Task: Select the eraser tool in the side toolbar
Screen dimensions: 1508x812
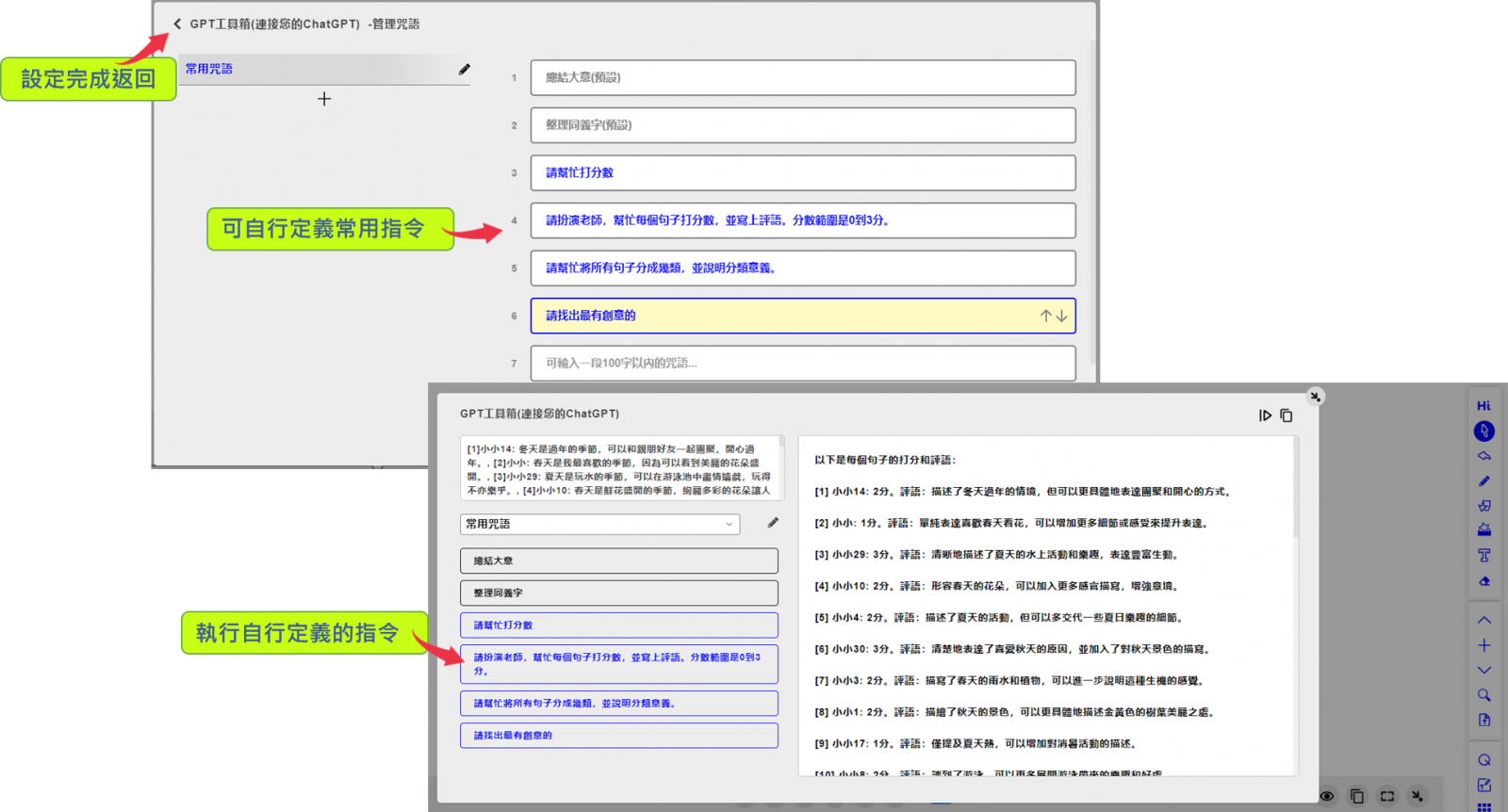Action: [1484, 581]
